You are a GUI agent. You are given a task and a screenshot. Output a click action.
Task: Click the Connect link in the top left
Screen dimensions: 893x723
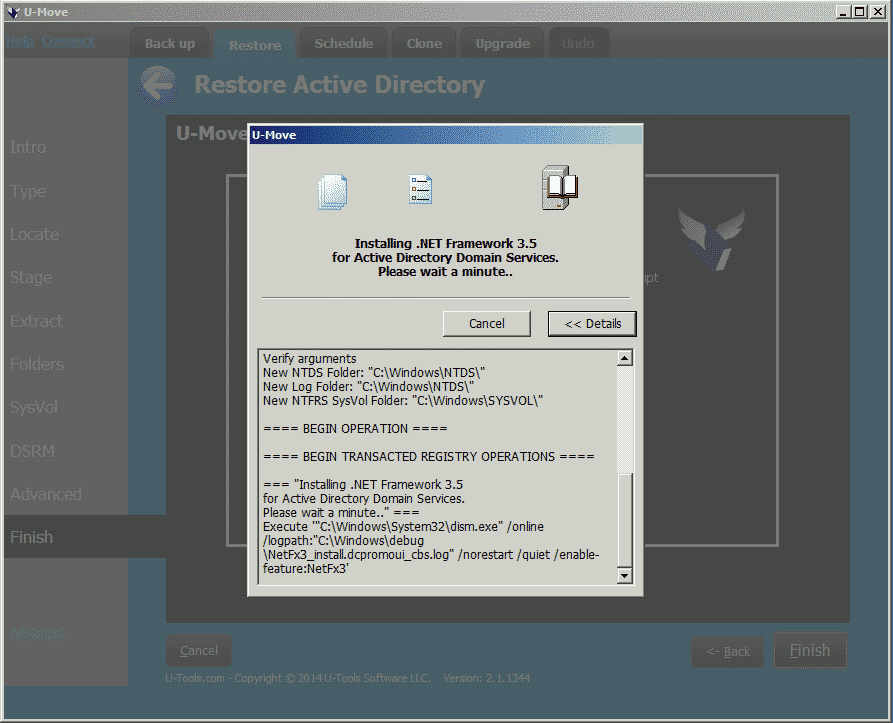pos(68,42)
